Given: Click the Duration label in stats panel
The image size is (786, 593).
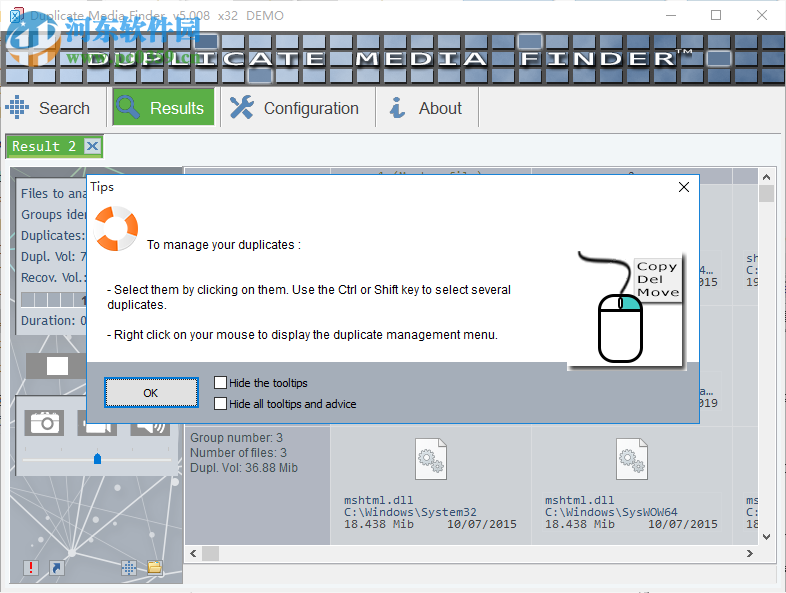Looking at the screenshot, I should [x=53, y=320].
